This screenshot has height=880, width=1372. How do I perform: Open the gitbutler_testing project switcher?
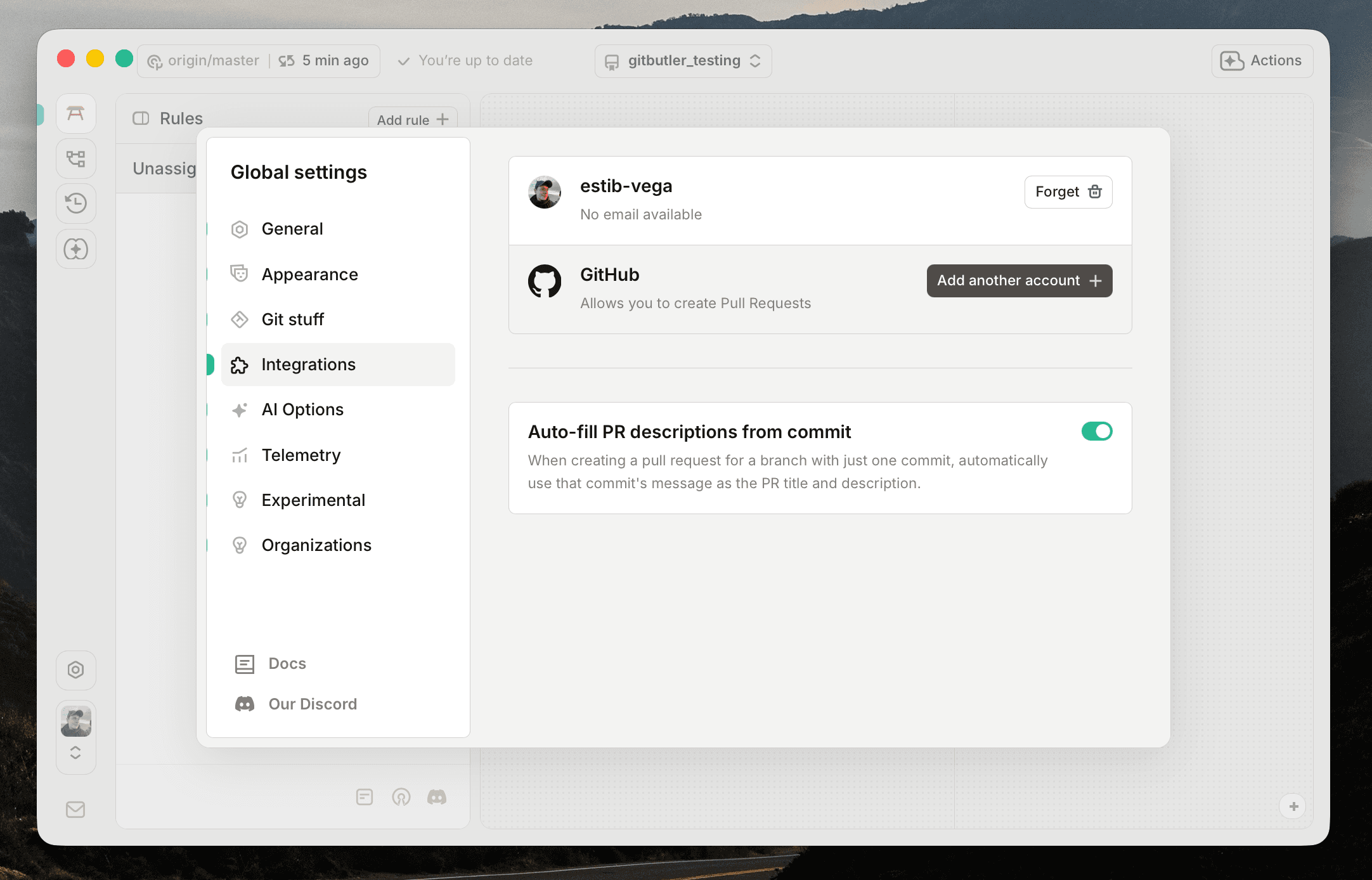[x=683, y=61]
